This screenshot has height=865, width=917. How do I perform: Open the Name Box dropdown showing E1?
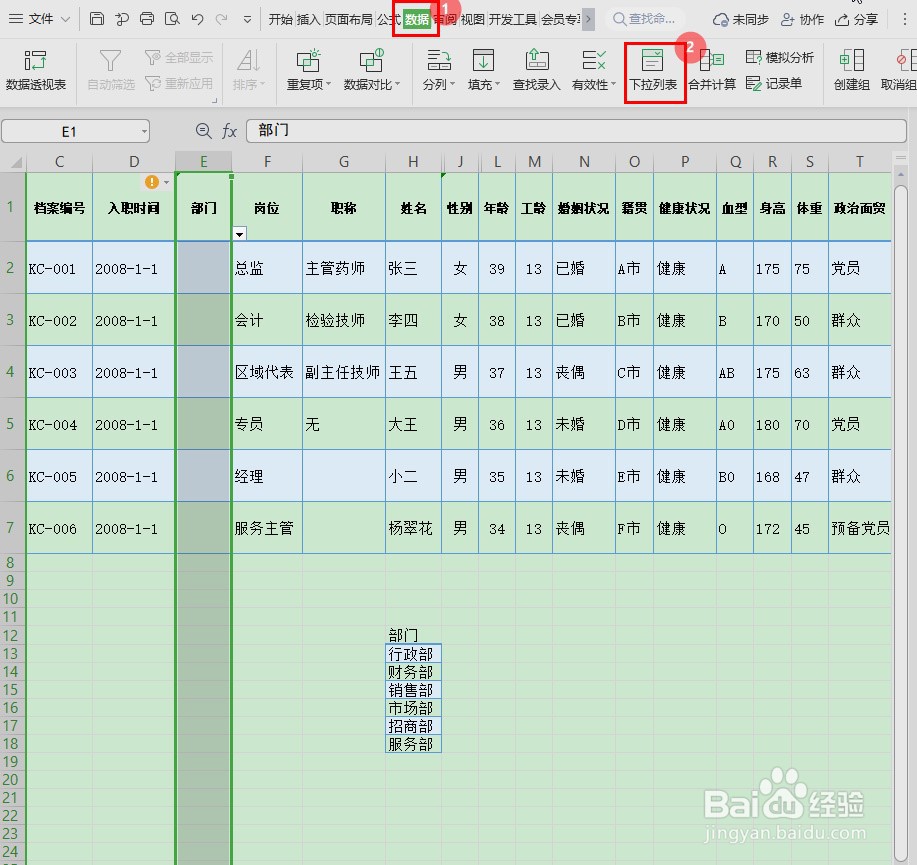(144, 132)
